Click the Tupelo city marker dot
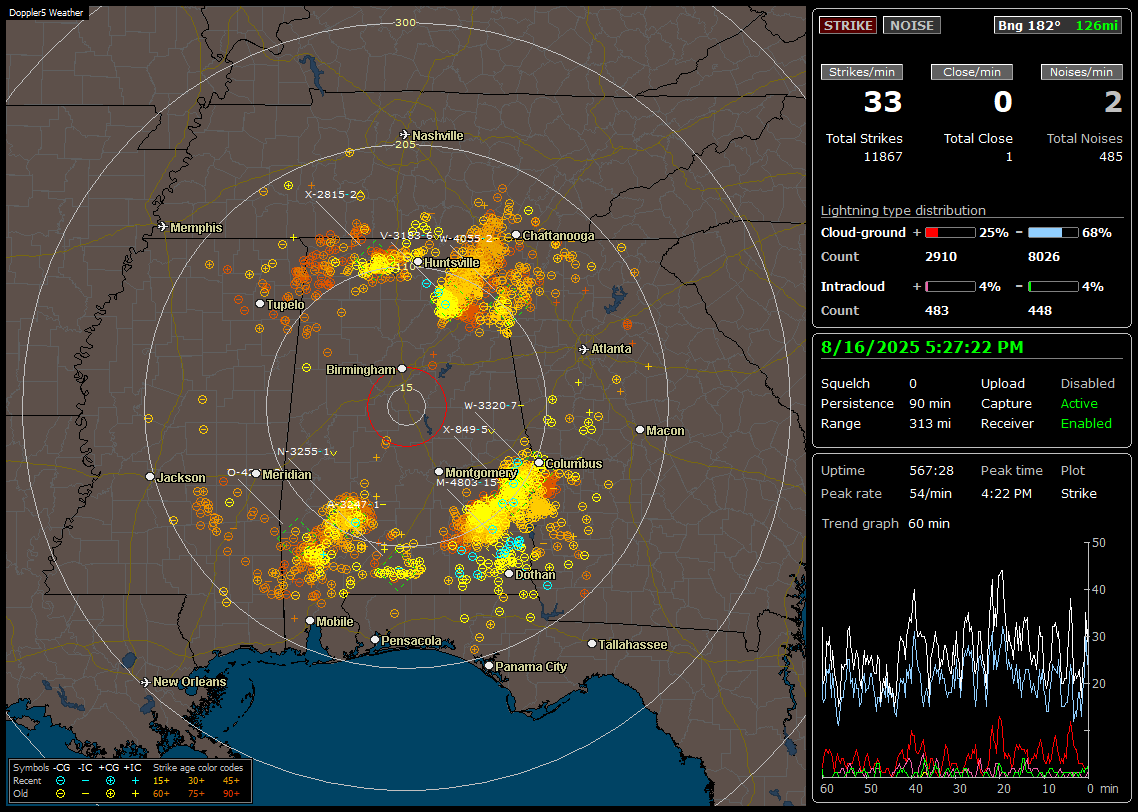This screenshot has width=1138, height=812. point(260,303)
